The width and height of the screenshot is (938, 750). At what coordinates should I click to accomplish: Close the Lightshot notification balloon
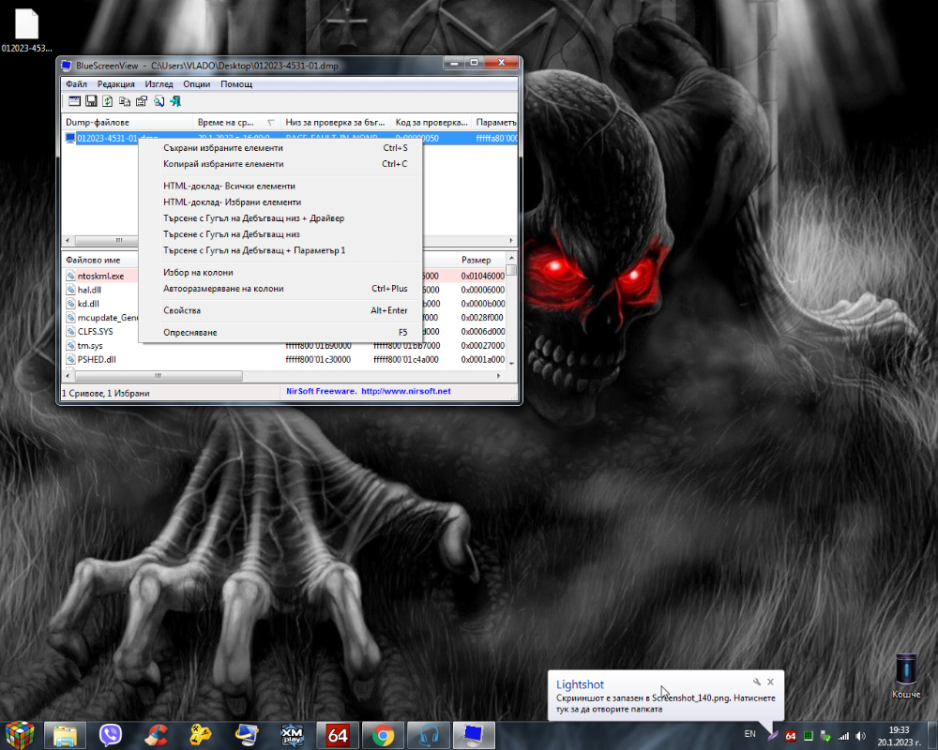pos(770,682)
